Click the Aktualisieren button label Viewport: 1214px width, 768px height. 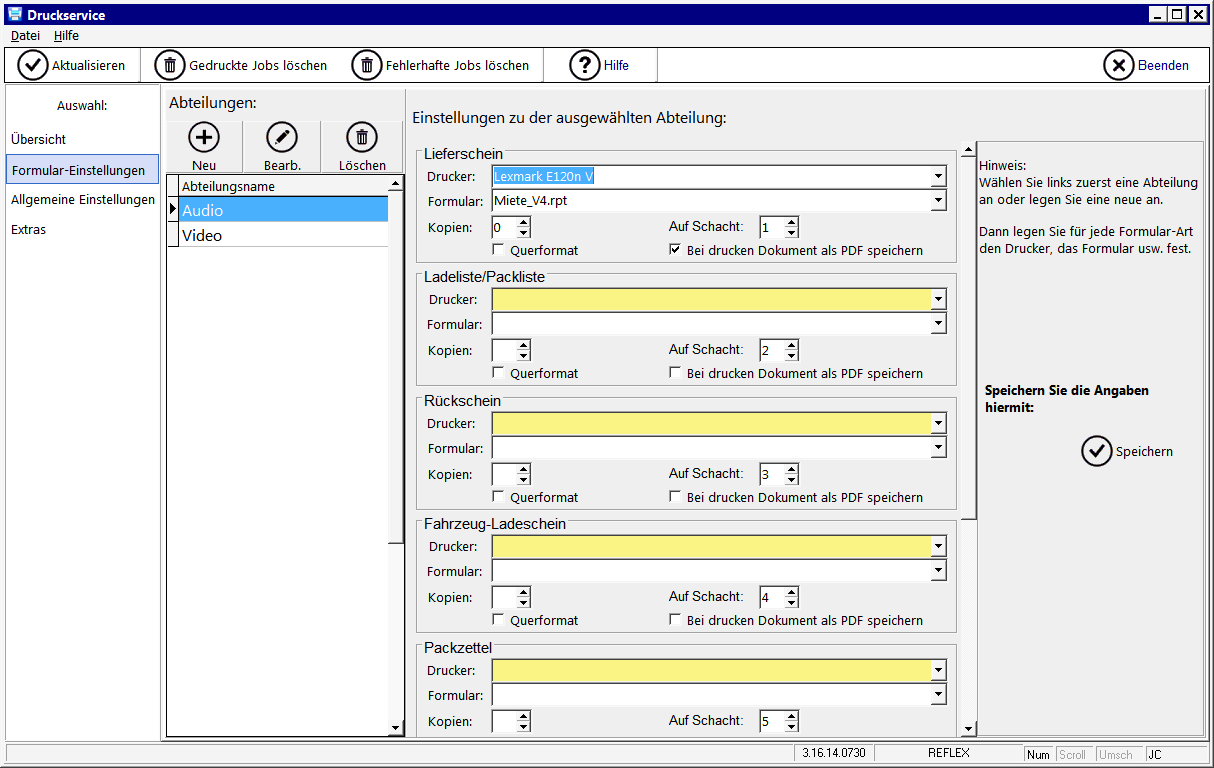(88, 65)
